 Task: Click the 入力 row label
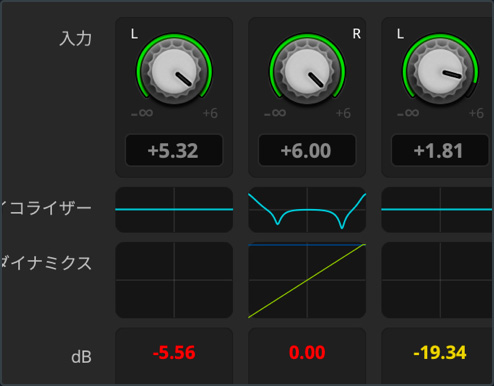[76, 38]
